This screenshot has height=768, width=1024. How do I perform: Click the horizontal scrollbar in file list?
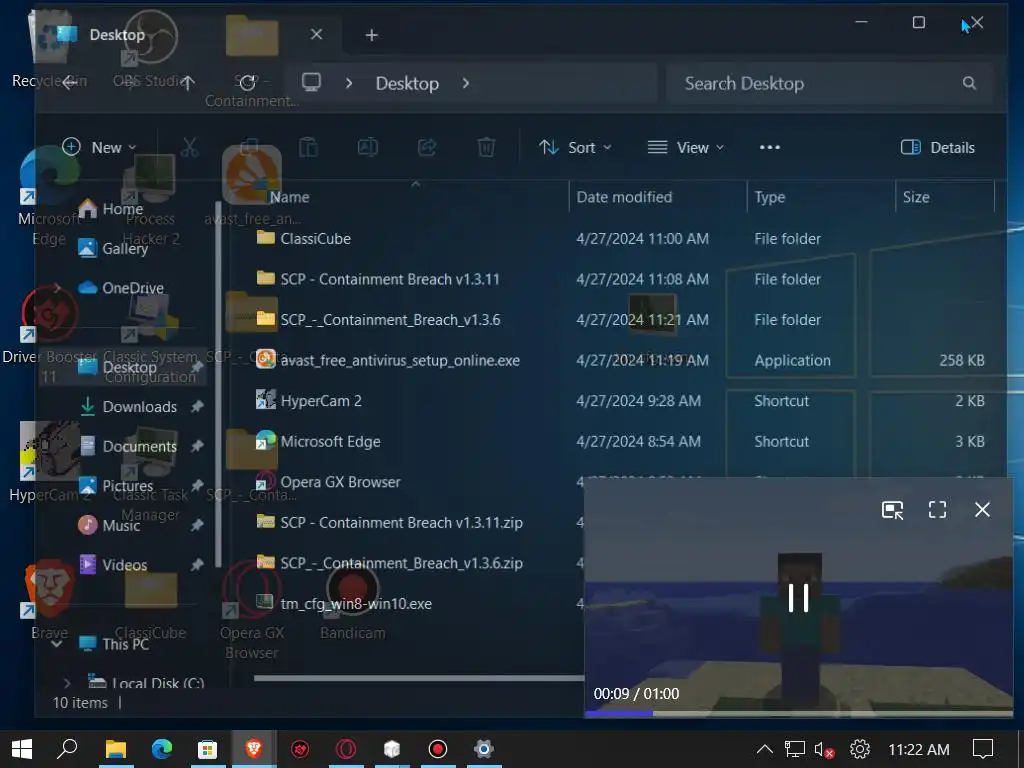[x=418, y=678]
